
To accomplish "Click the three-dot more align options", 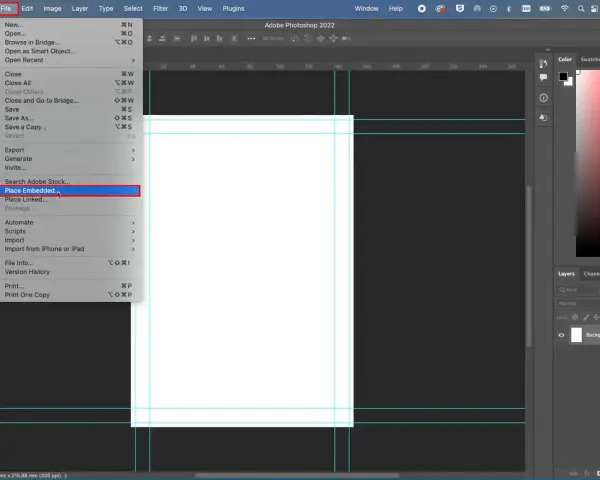I will 251,38.
